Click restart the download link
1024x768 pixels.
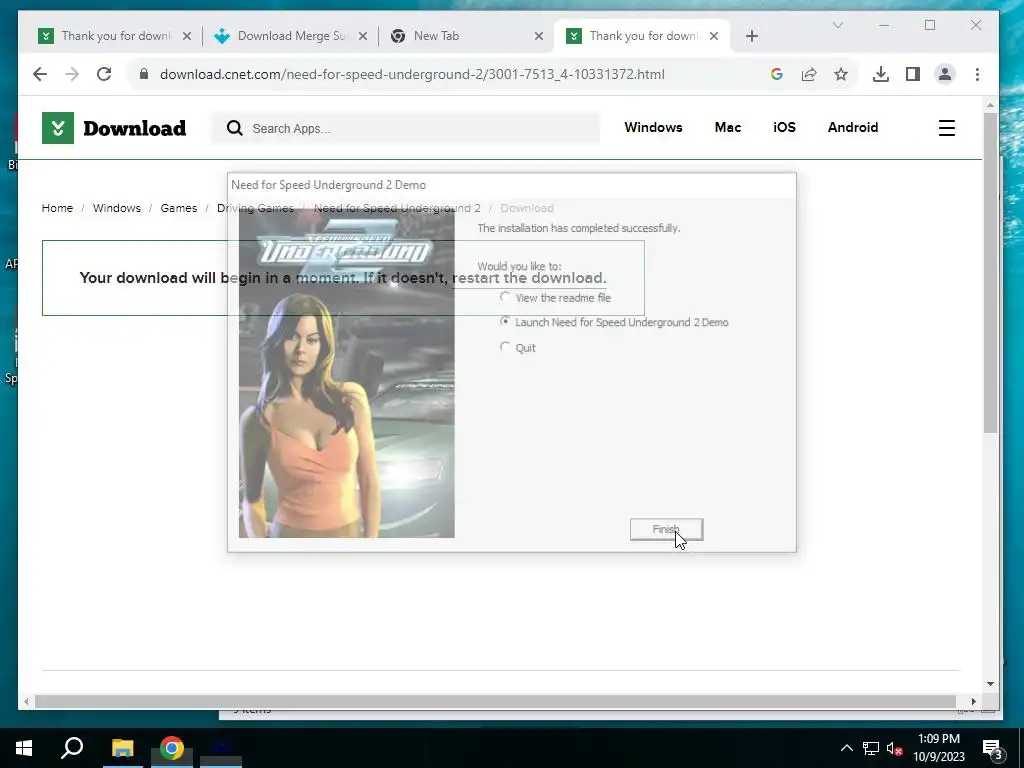click(530, 278)
